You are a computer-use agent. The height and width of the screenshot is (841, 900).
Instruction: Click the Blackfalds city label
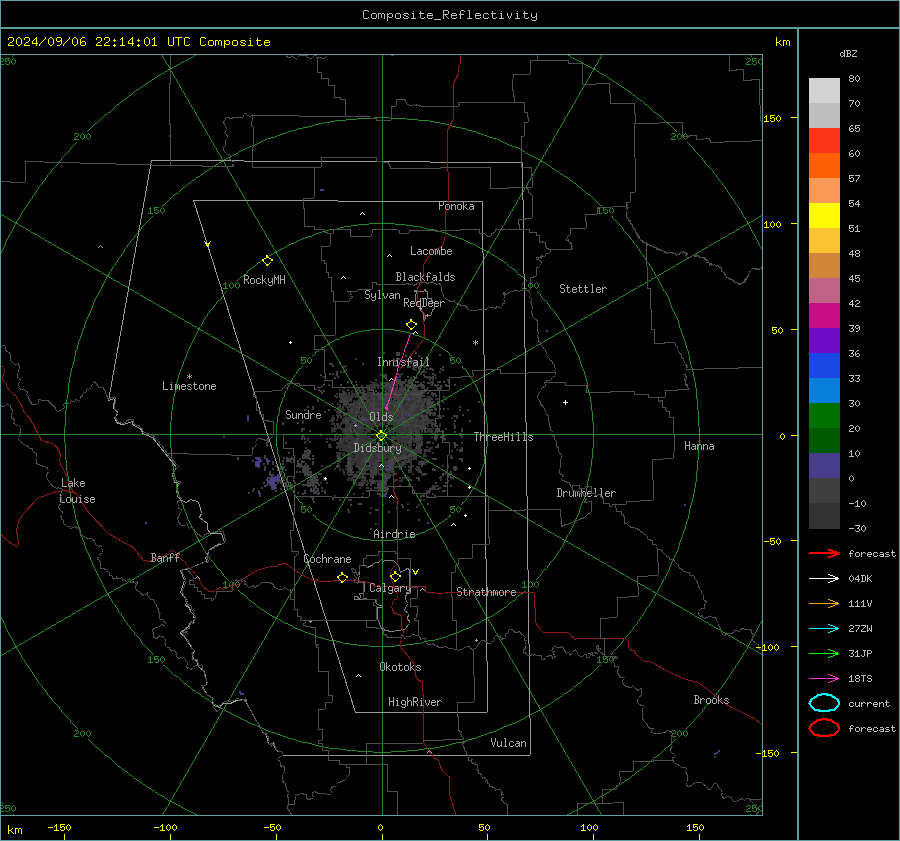(425, 277)
